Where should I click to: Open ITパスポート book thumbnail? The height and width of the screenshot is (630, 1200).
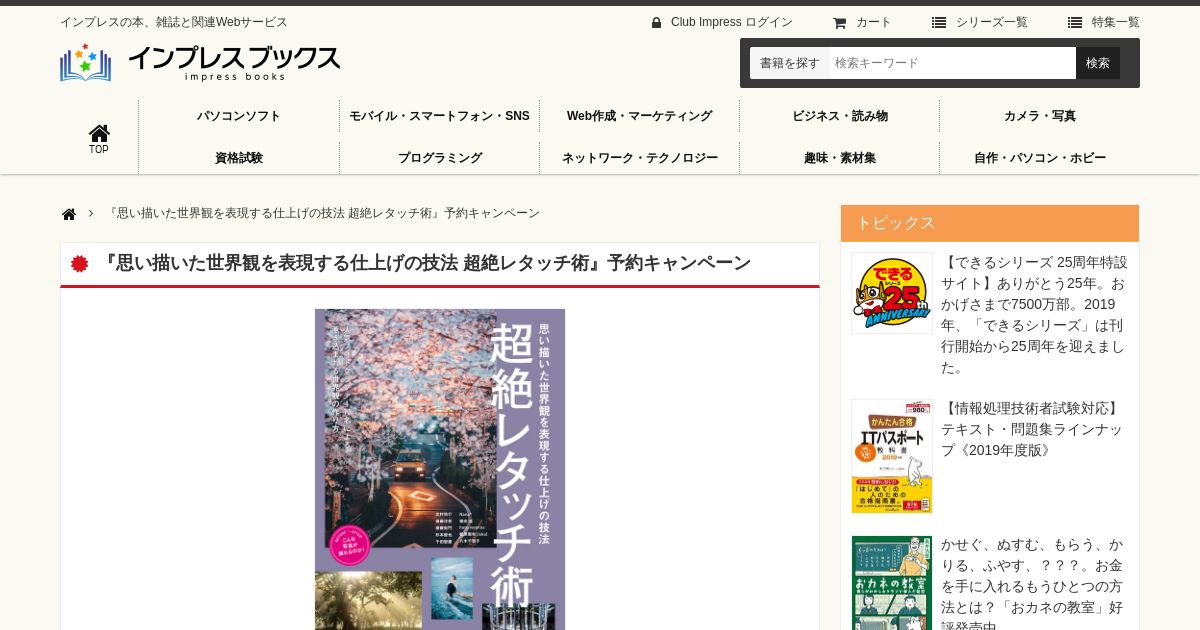pyautogui.click(x=892, y=456)
